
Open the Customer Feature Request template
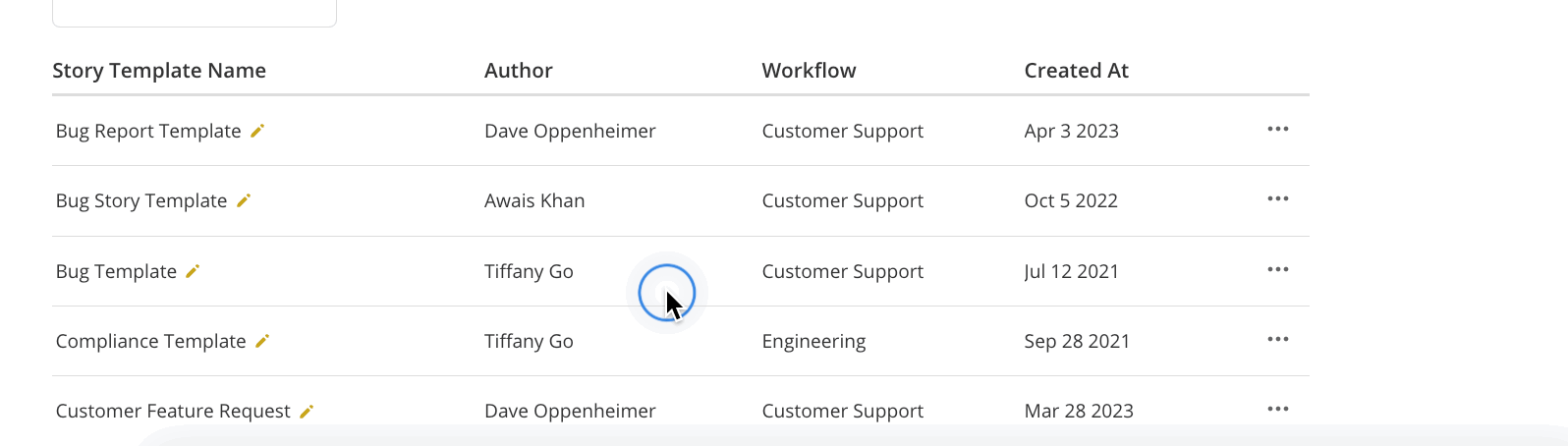pos(173,411)
